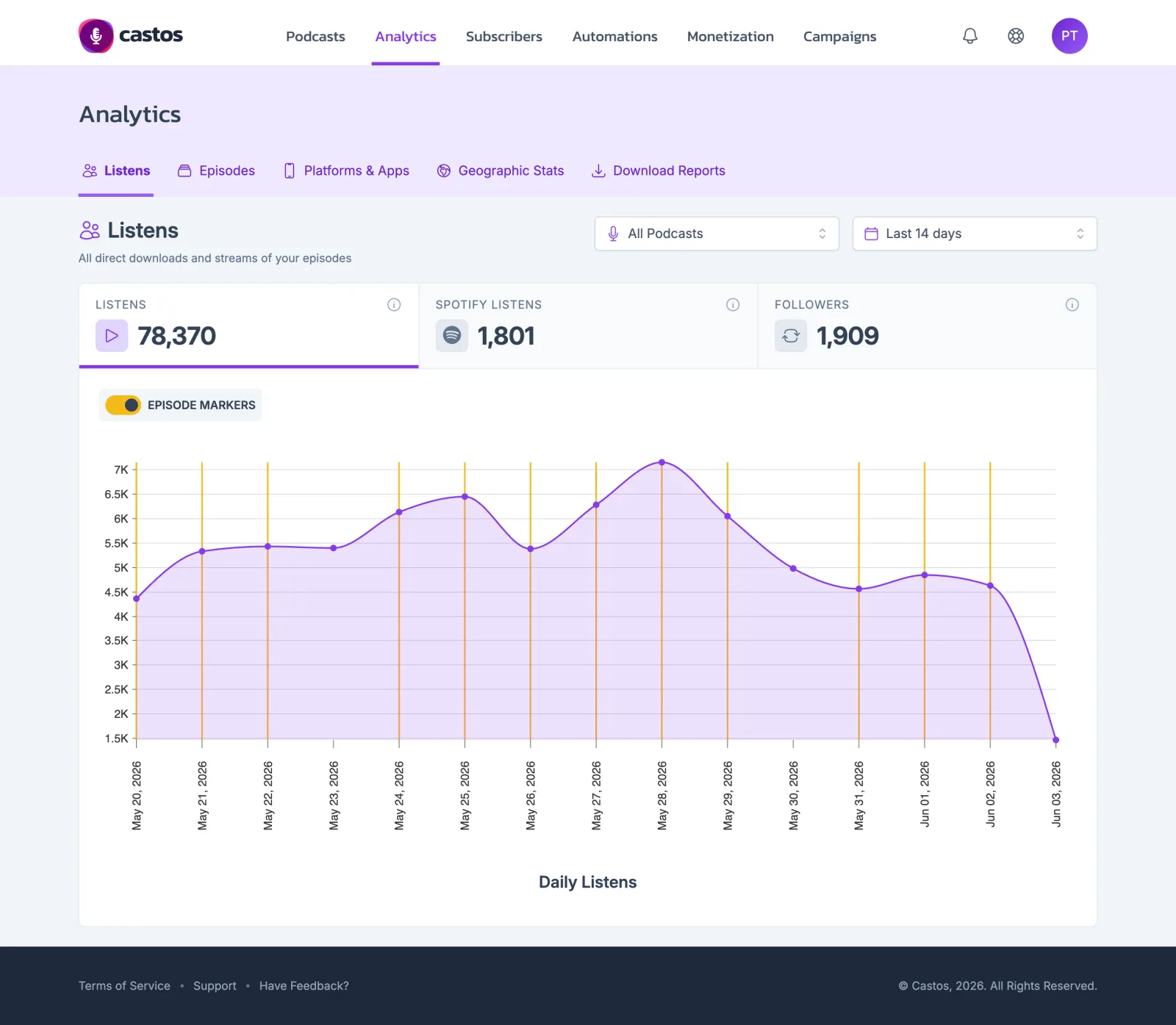Switch to Geographic Stats tab
The height and width of the screenshot is (1025, 1176).
[x=501, y=170]
